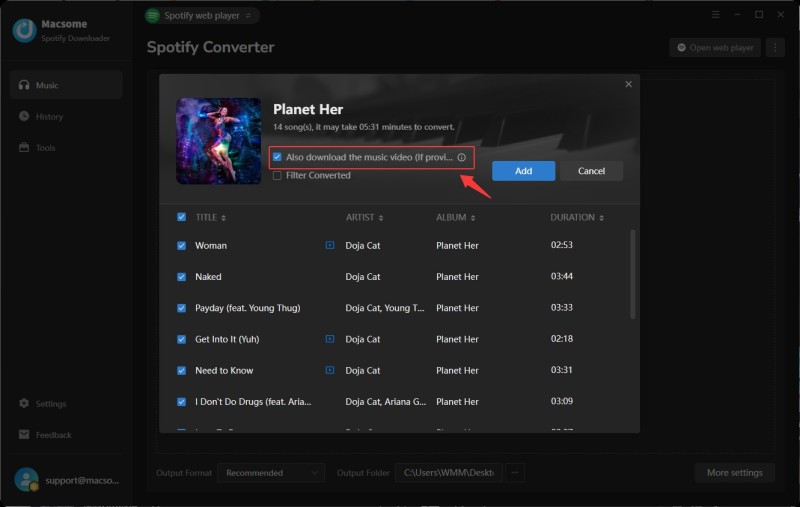
Task: Open the Music section in sidebar
Action: point(66,85)
